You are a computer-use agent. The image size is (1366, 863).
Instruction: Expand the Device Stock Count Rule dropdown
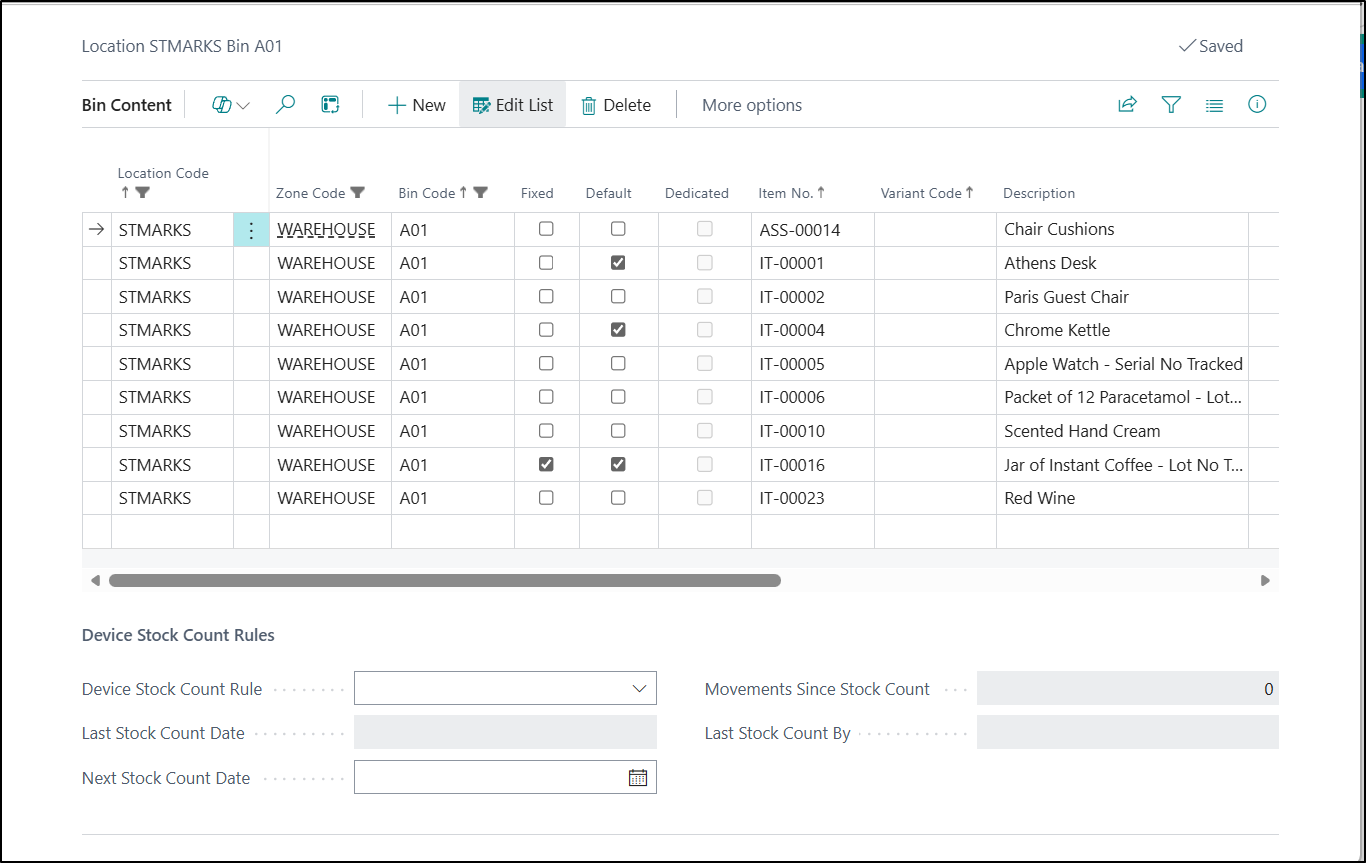tap(639, 689)
